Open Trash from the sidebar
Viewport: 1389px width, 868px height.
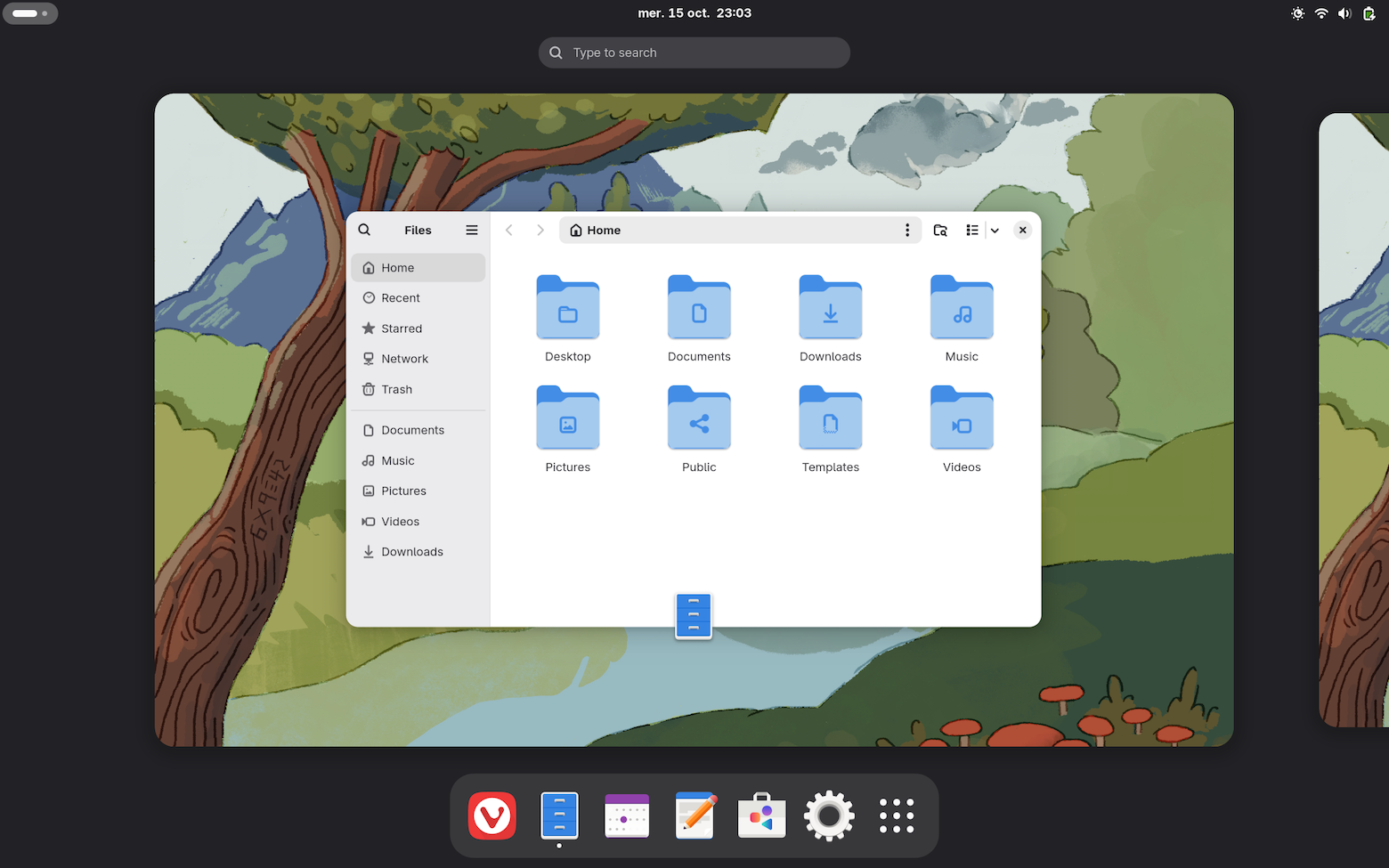coord(396,389)
